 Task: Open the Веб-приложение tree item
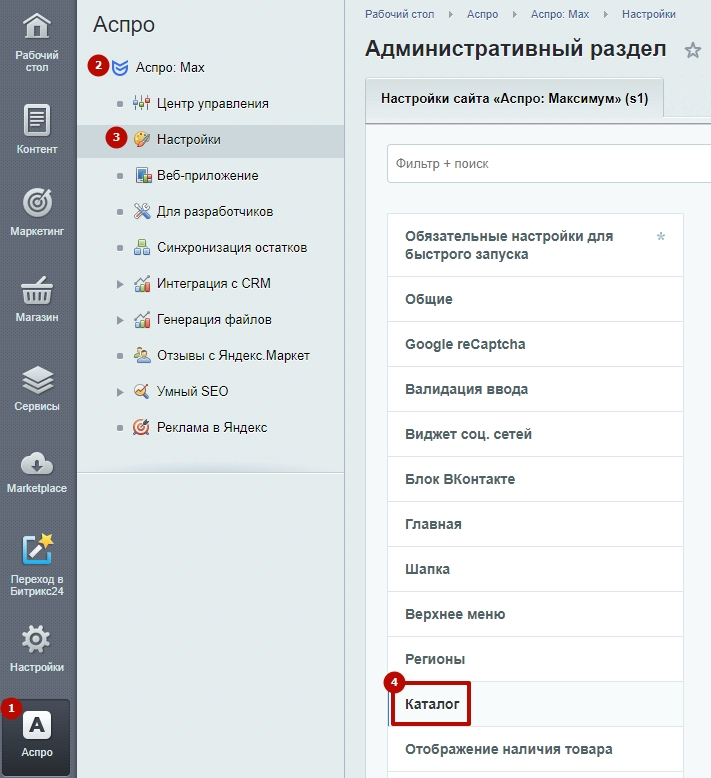207,176
